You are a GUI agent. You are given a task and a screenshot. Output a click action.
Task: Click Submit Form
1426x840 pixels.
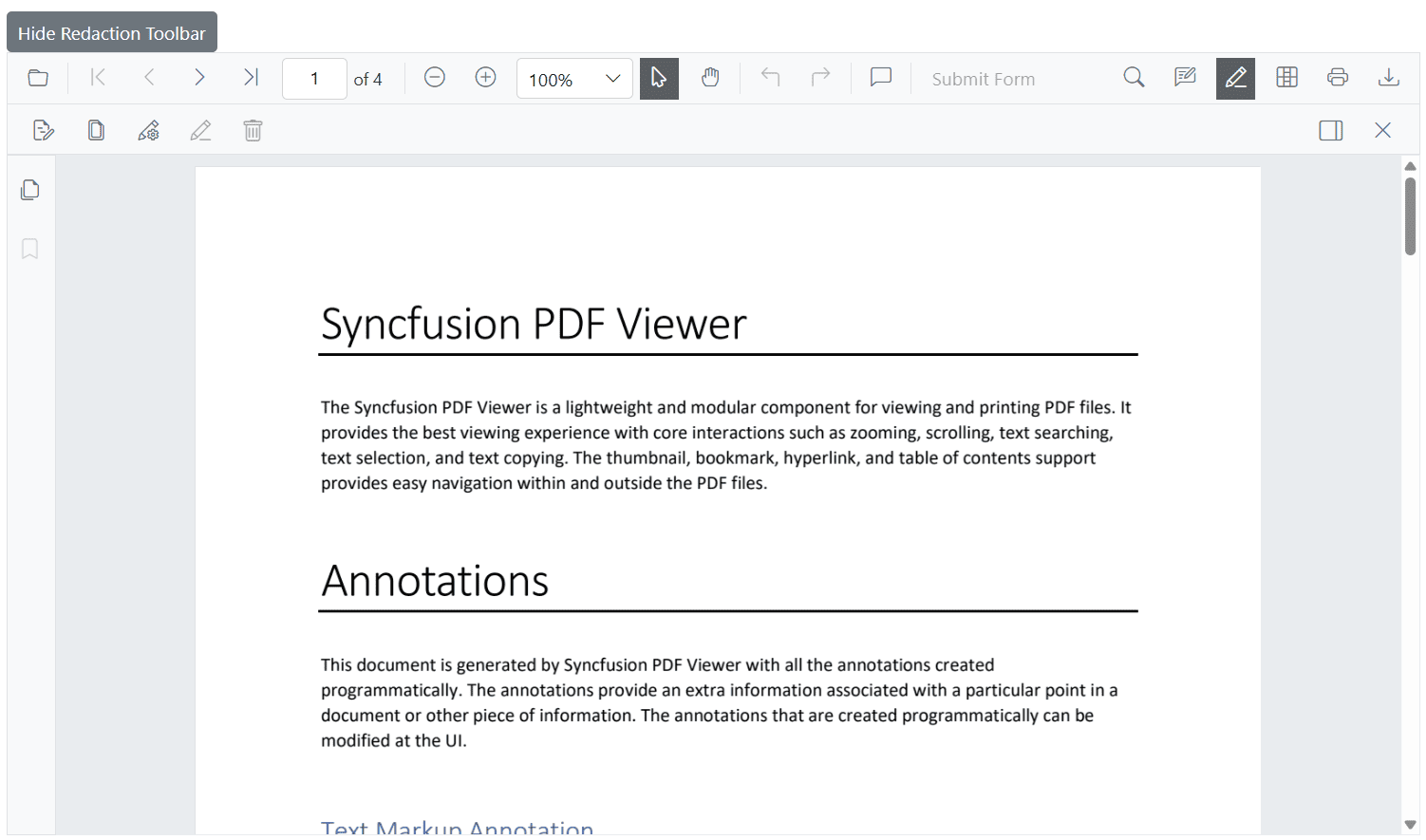pyautogui.click(x=984, y=78)
